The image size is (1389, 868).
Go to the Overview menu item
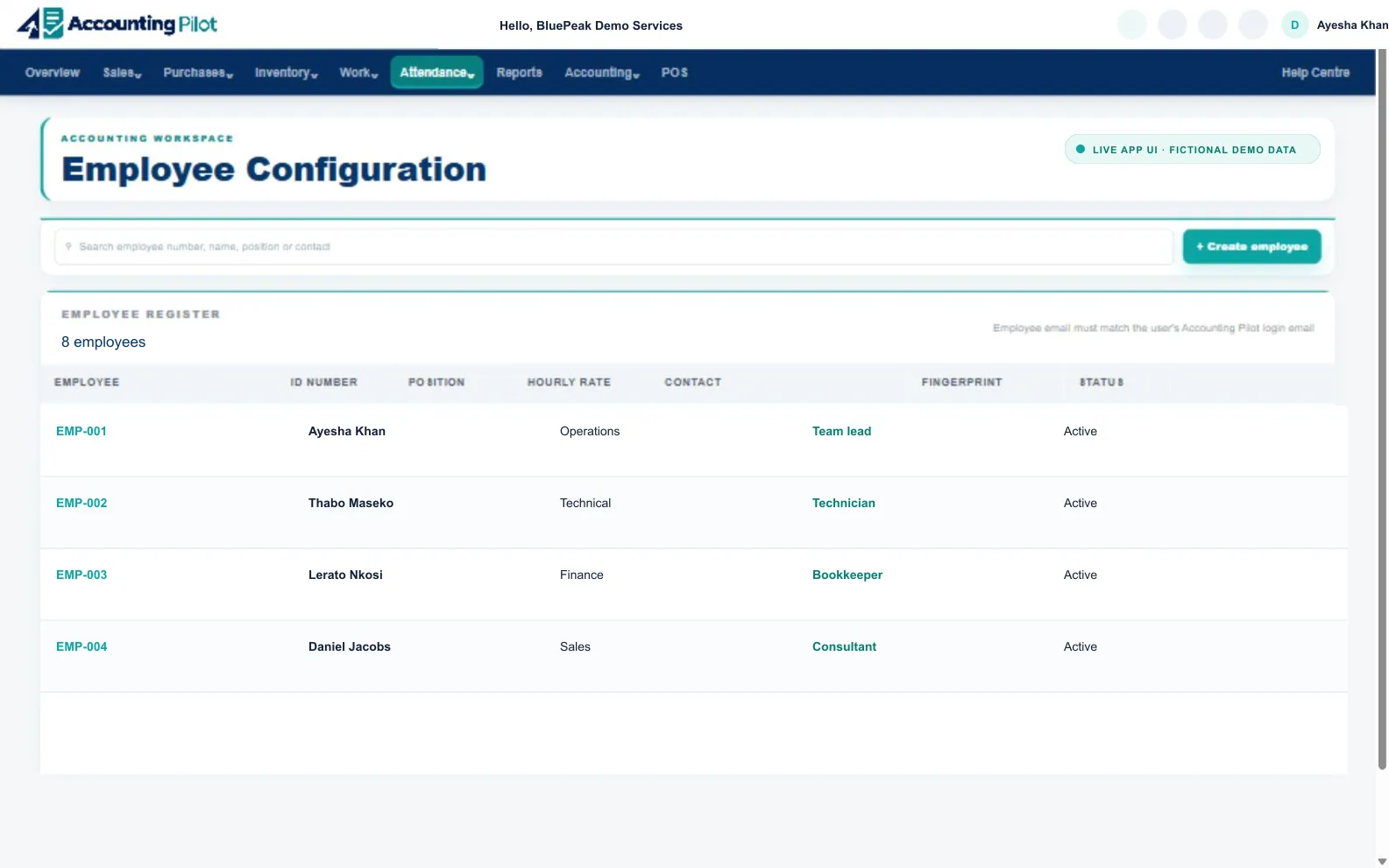pyautogui.click(x=53, y=73)
